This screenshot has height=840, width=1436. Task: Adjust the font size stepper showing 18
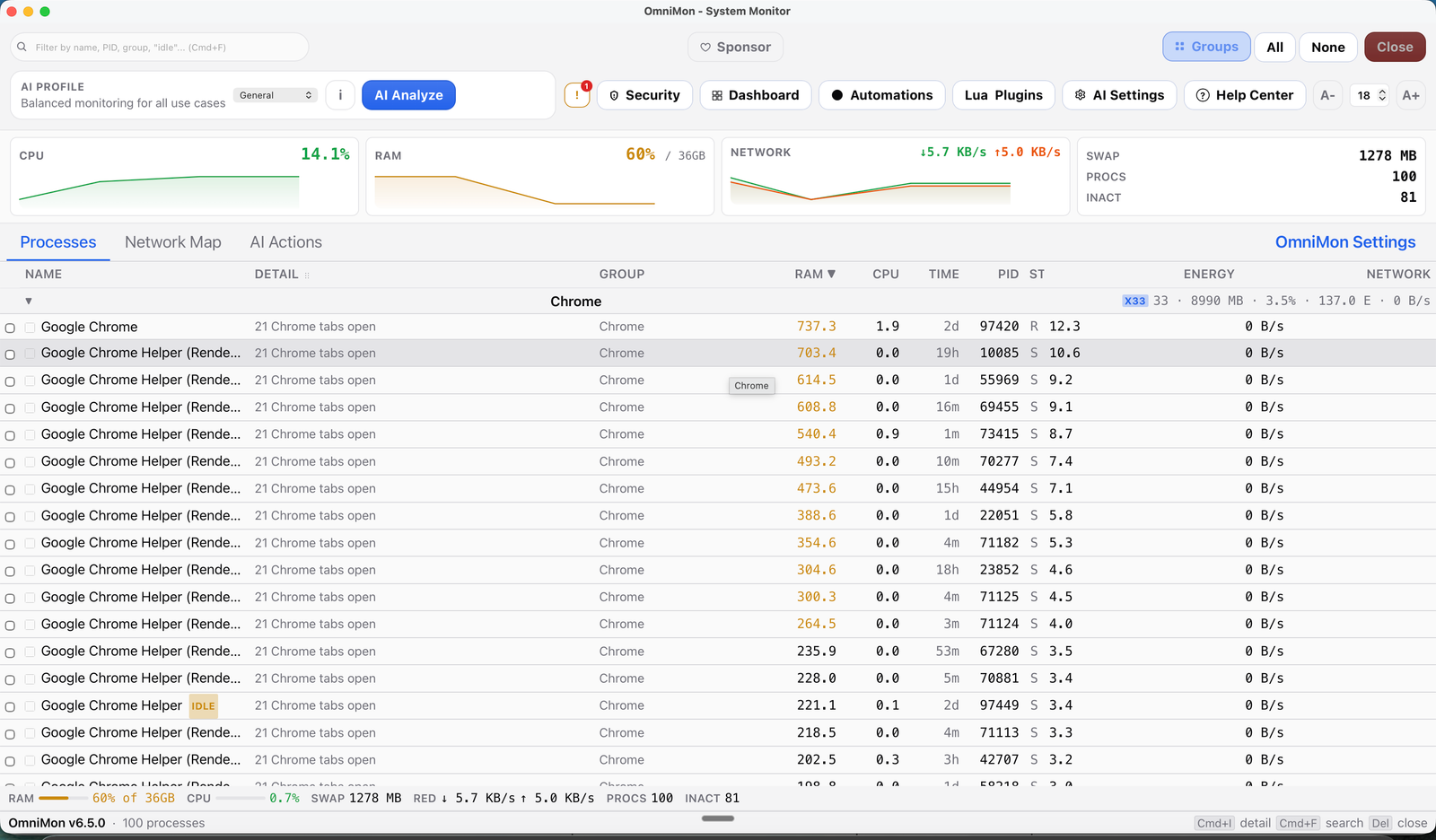coord(1381,95)
